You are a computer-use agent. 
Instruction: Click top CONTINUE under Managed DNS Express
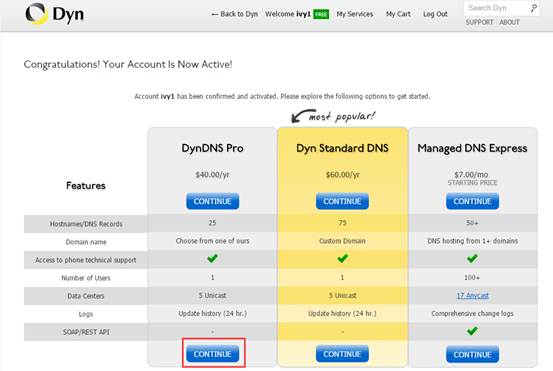[x=472, y=201]
